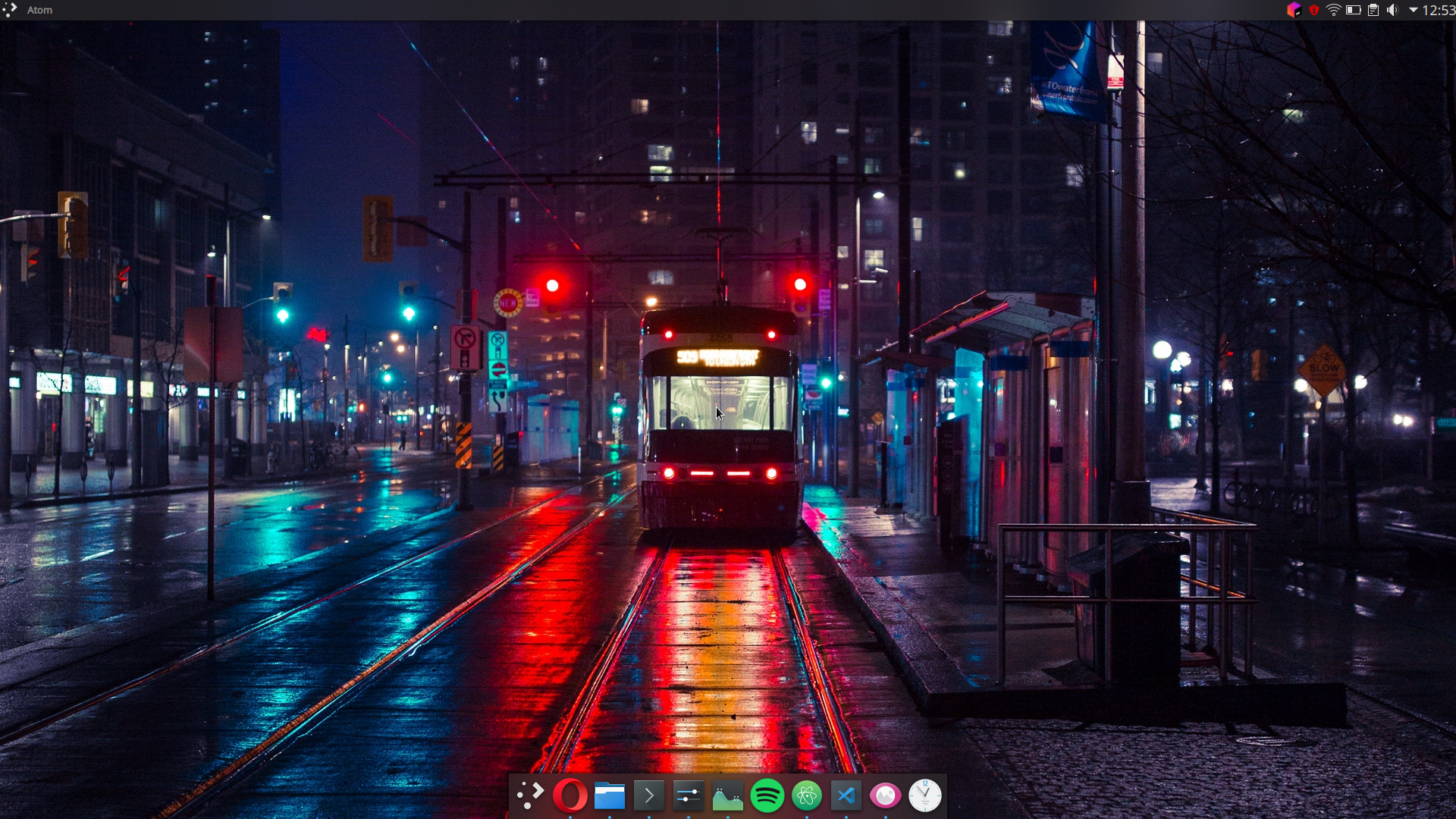Open the clock app in dock
This screenshot has height=819, width=1456.
[x=924, y=795]
